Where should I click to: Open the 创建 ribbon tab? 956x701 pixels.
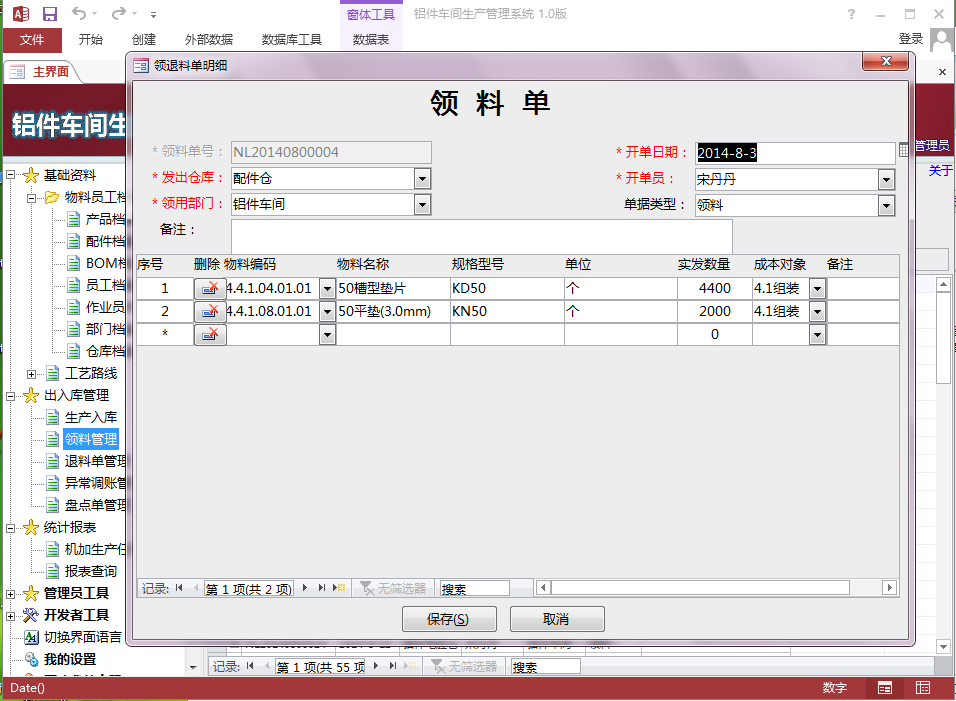pos(144,40)
